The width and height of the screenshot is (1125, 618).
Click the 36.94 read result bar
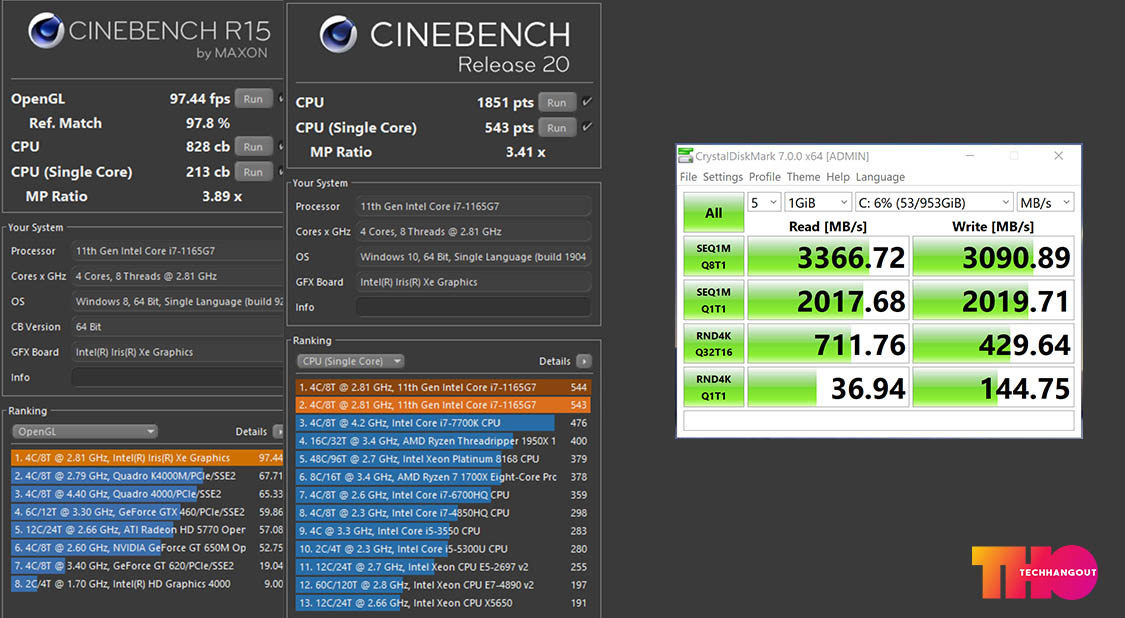point(828,388)
